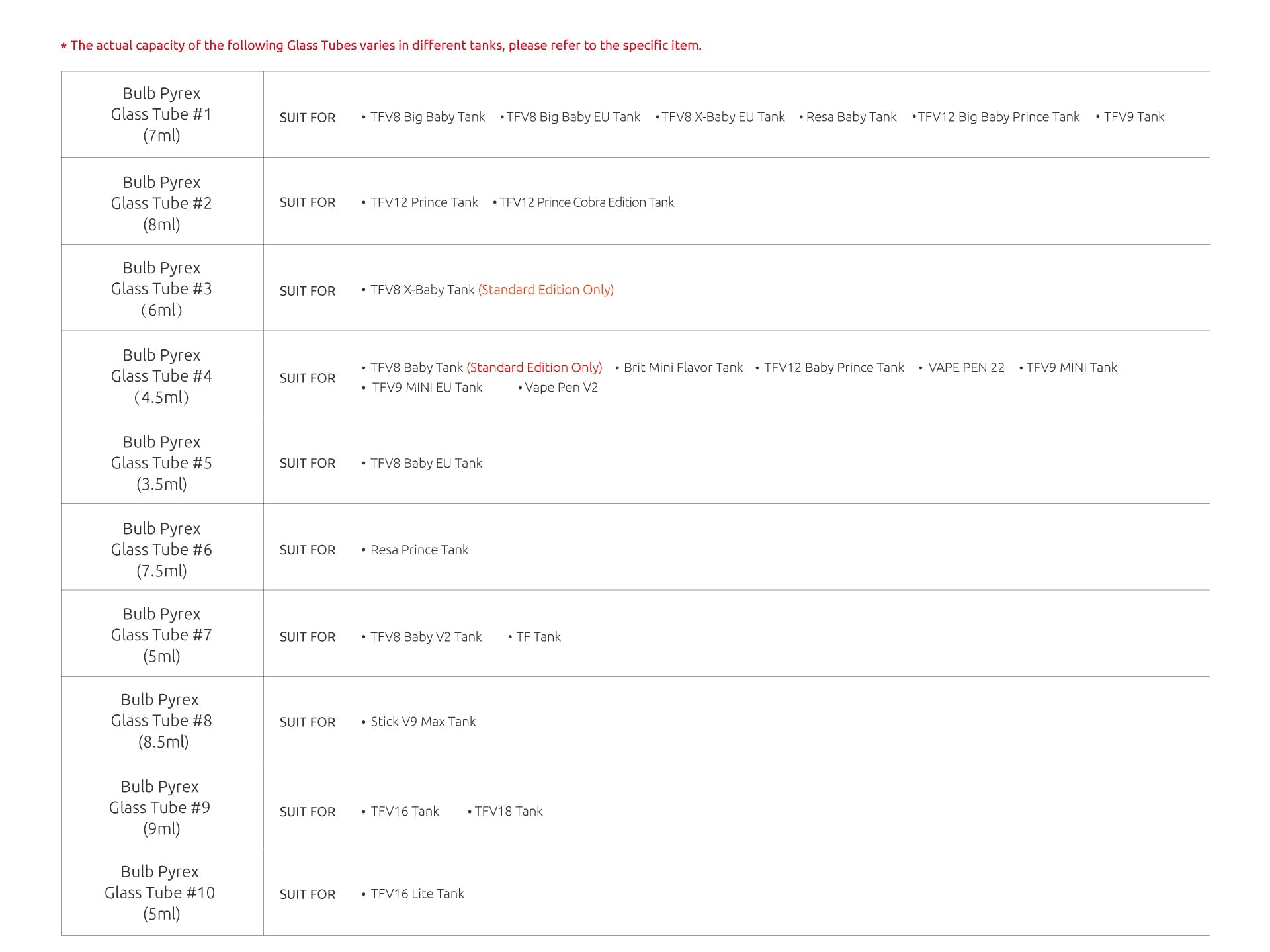Select the Stick V9 Max Tank entry

click(423, 722)
